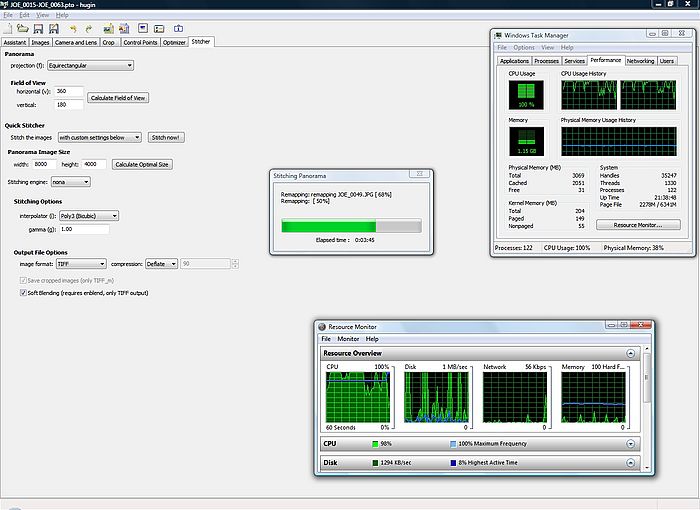
Task: Click the panorama width input field
Action: coord(44,164)
